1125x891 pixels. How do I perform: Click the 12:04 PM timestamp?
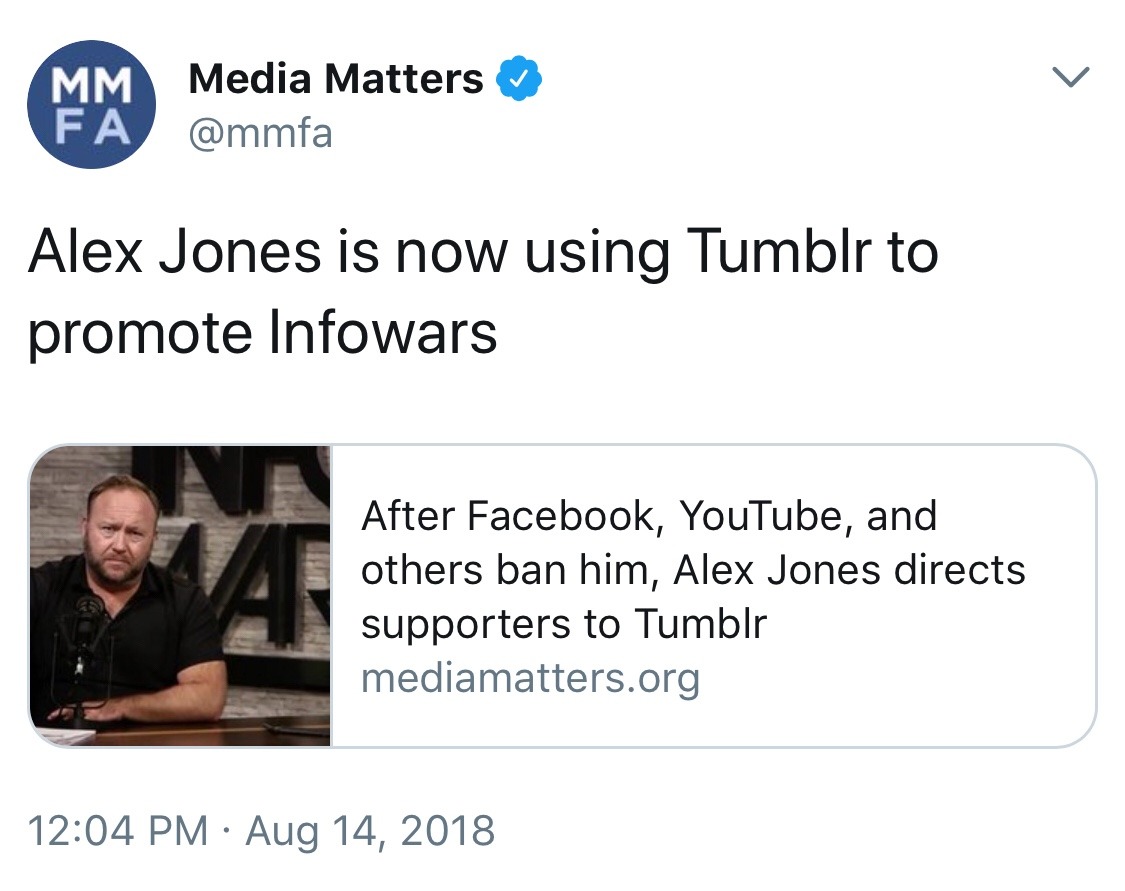tap(118, 831)
